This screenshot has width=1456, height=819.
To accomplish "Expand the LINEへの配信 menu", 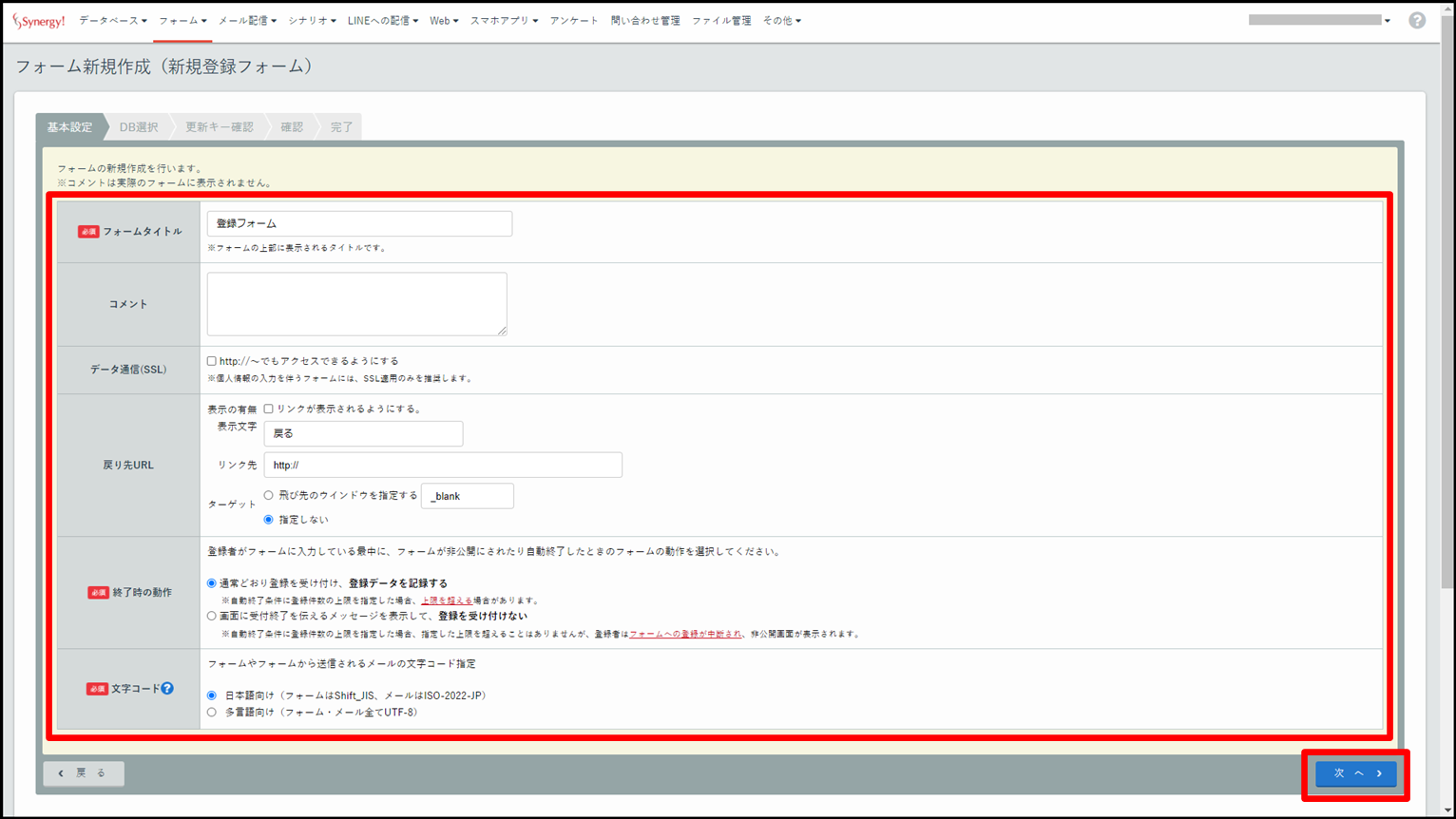I will coord(382,20).
